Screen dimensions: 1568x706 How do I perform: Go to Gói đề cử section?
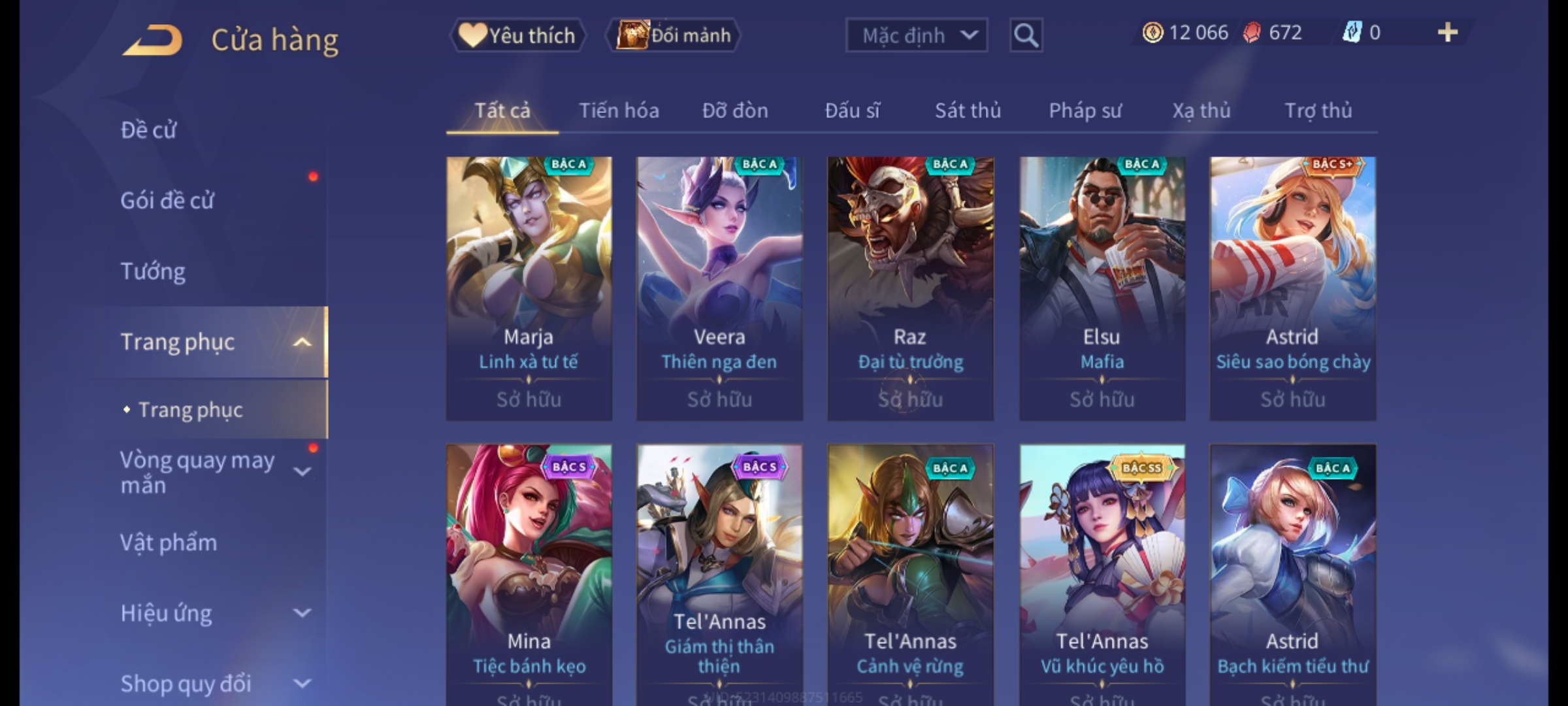167,200
